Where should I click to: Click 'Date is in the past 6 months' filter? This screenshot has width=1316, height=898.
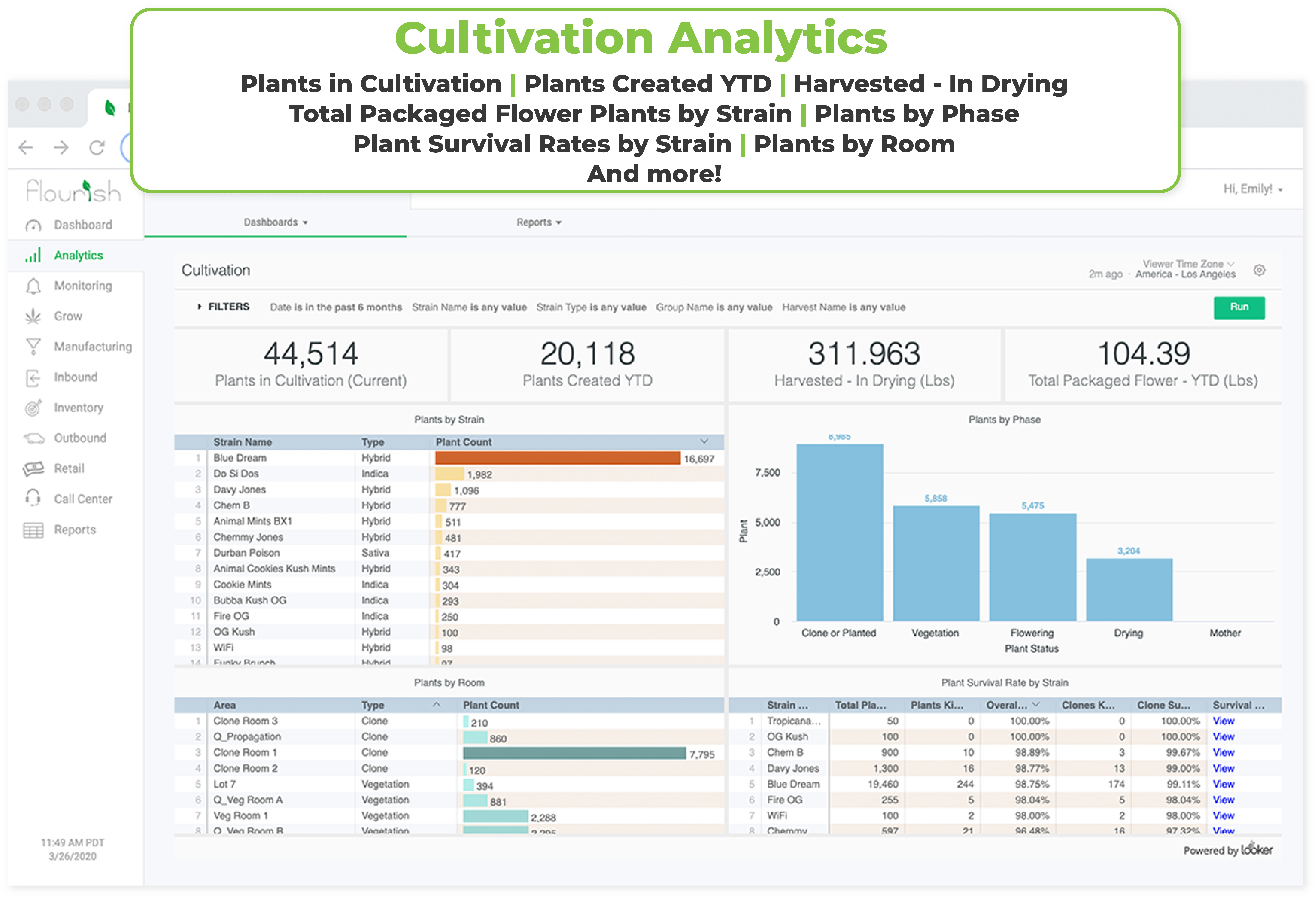[x=336, y=308]
